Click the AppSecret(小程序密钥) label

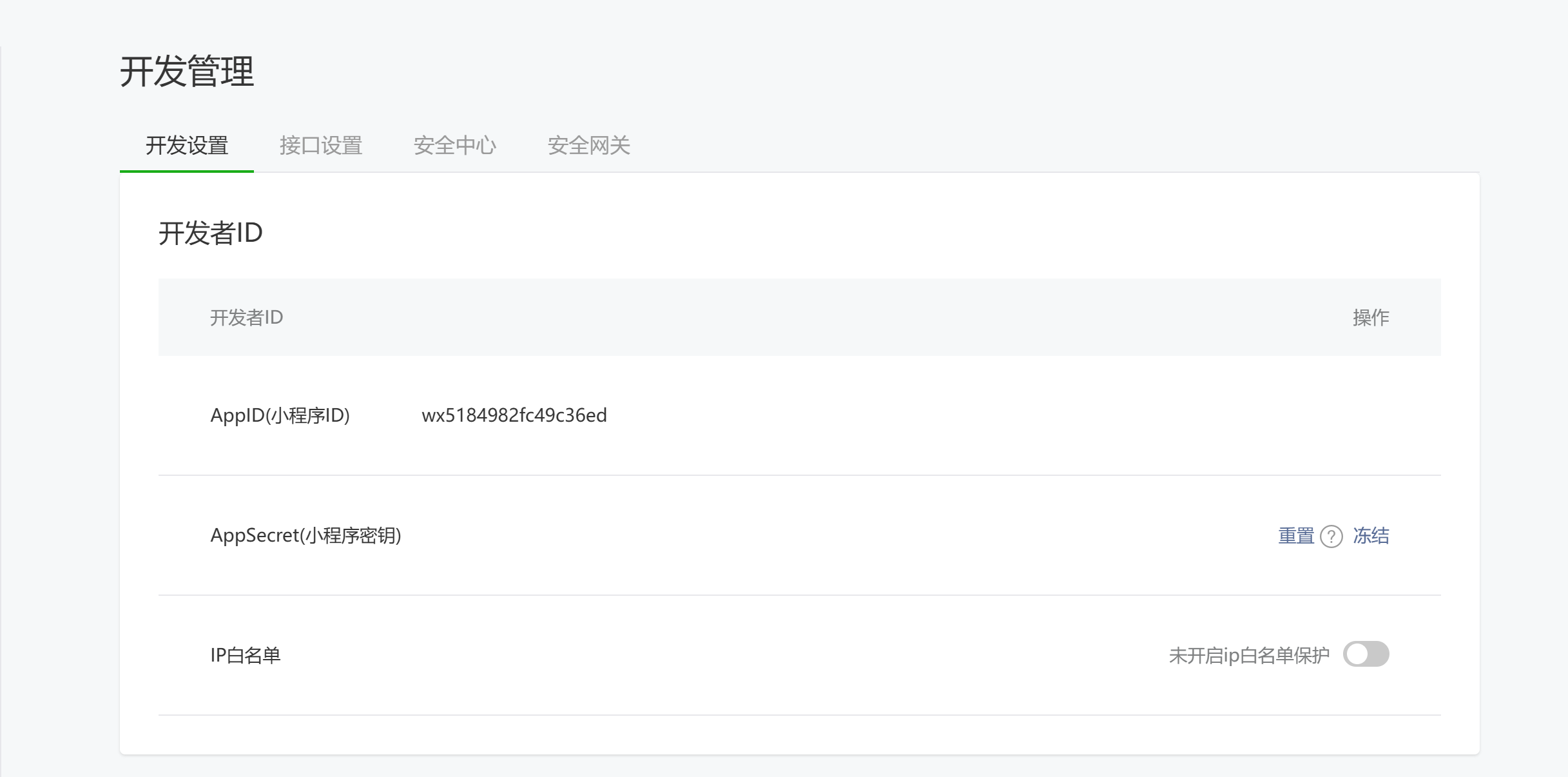[306, 535]
